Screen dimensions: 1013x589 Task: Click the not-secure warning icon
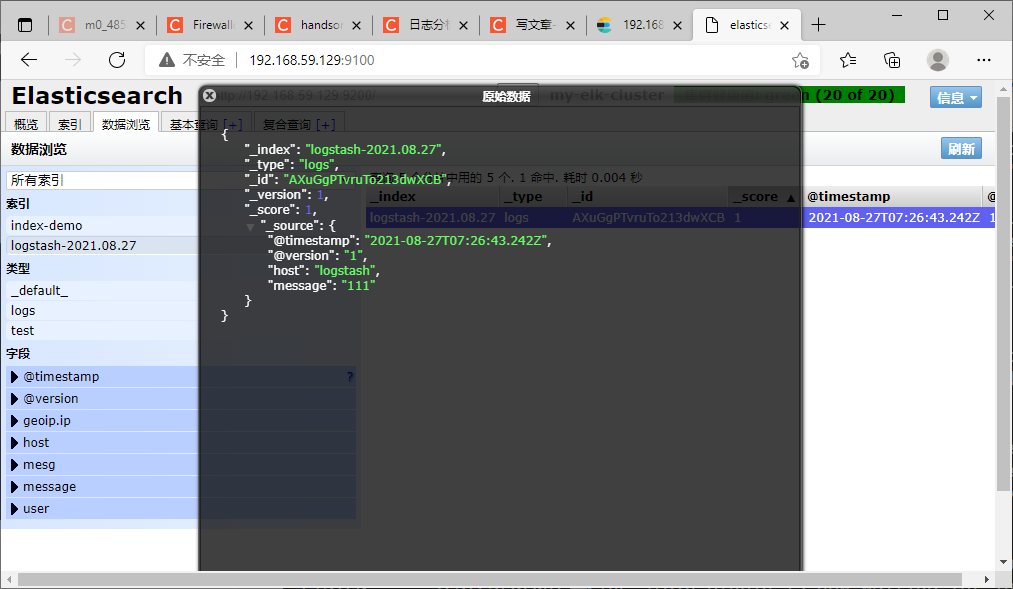[x=167, y=60]
